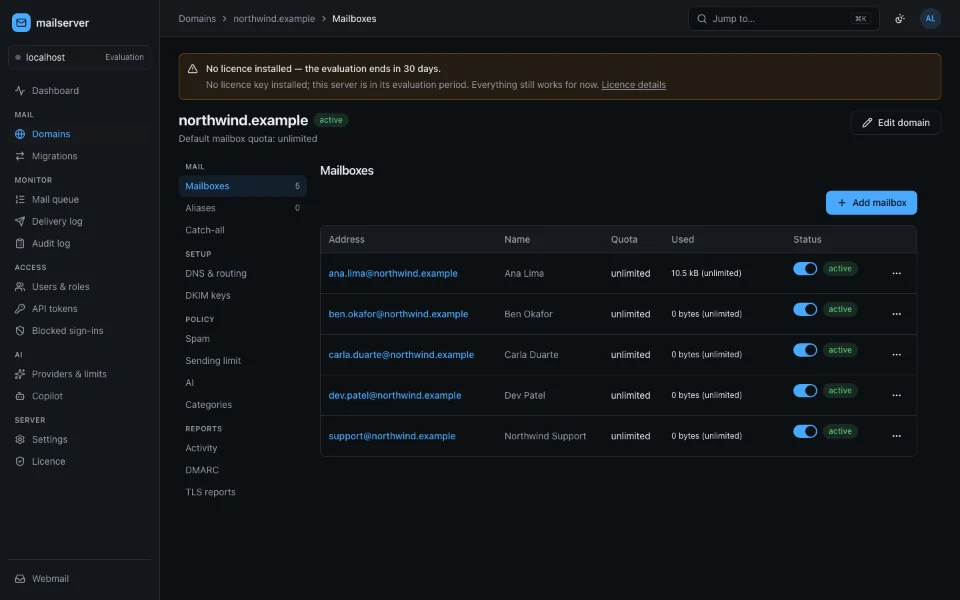The height and width of the screenshot is (600, 960).
Task: View TLS reports
Action: pyautogui.click(x=242, y=492)
